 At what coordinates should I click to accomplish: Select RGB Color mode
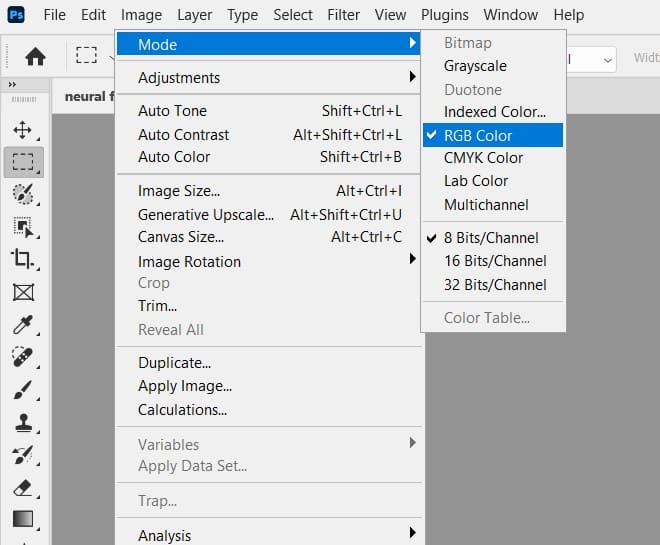click(492, 135)
